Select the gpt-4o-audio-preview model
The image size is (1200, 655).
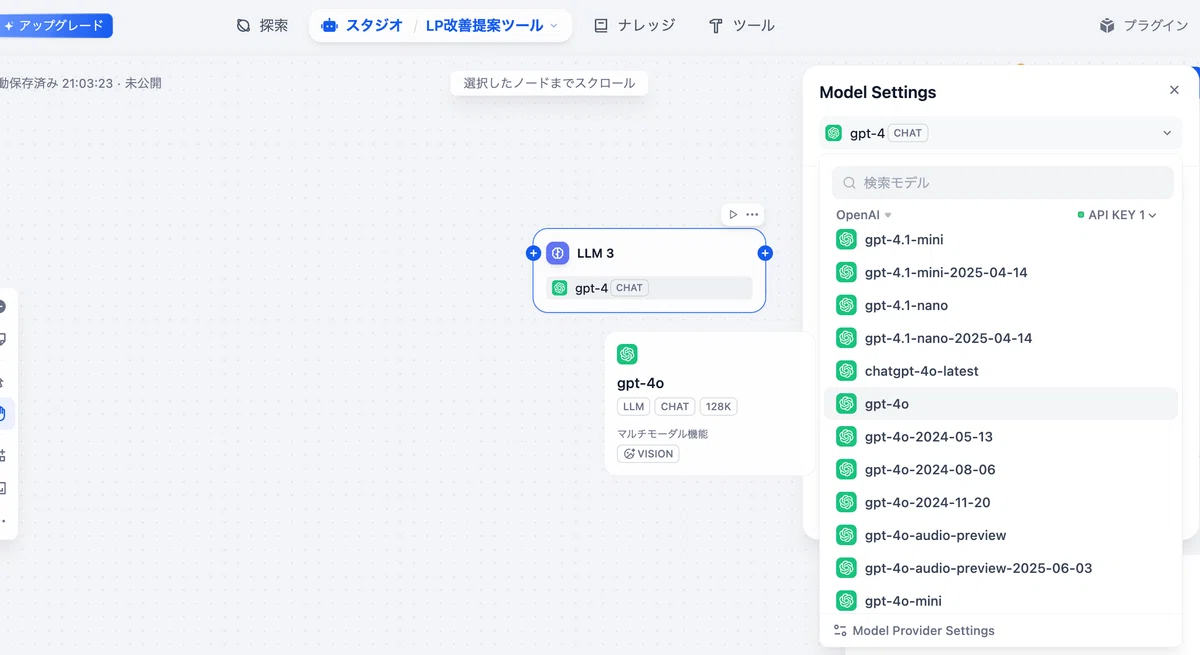click(x=1000, y=535)
